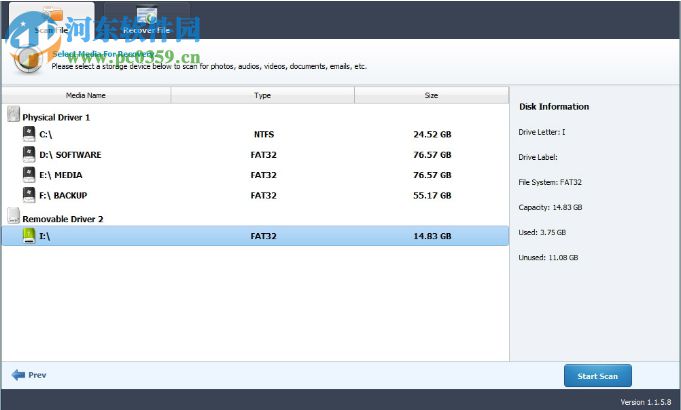The width and height of the screenshot is (681, 410).
Task: Click the FAT32 cell in D:\ SOFTWARE row
Action: pos(263,155)
